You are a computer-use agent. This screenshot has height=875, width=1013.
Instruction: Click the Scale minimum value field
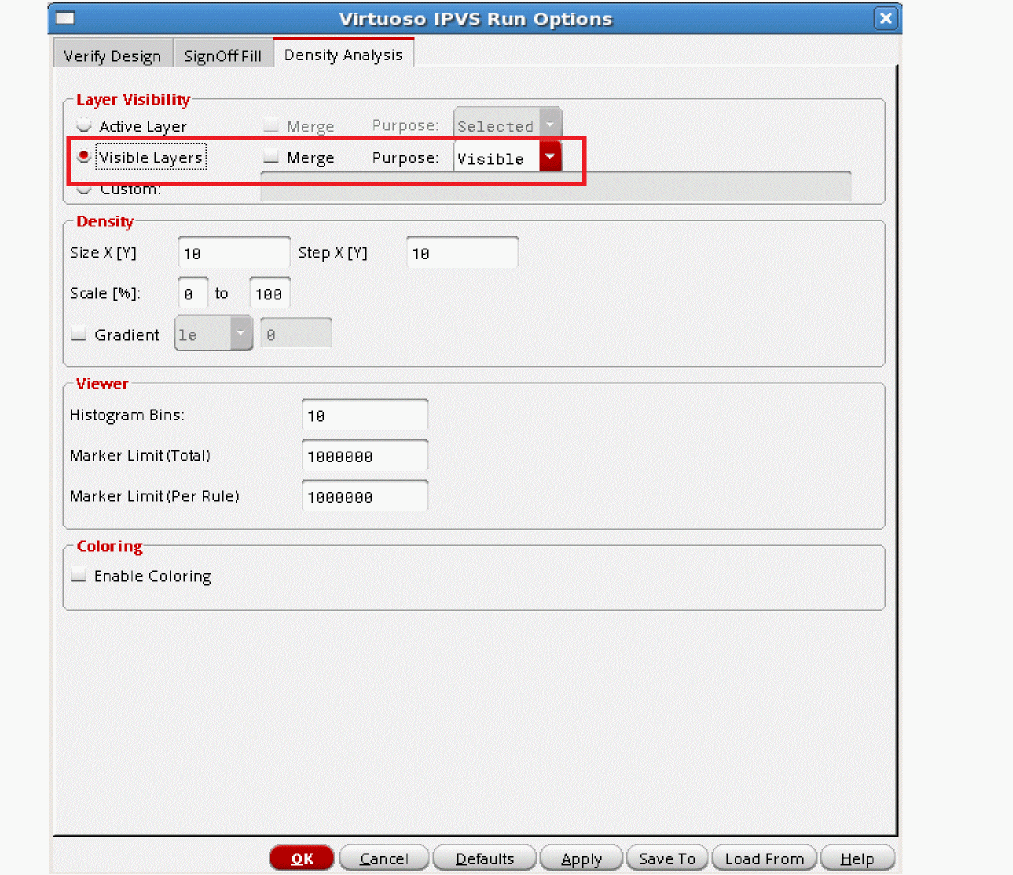click(x=193, y=293)
